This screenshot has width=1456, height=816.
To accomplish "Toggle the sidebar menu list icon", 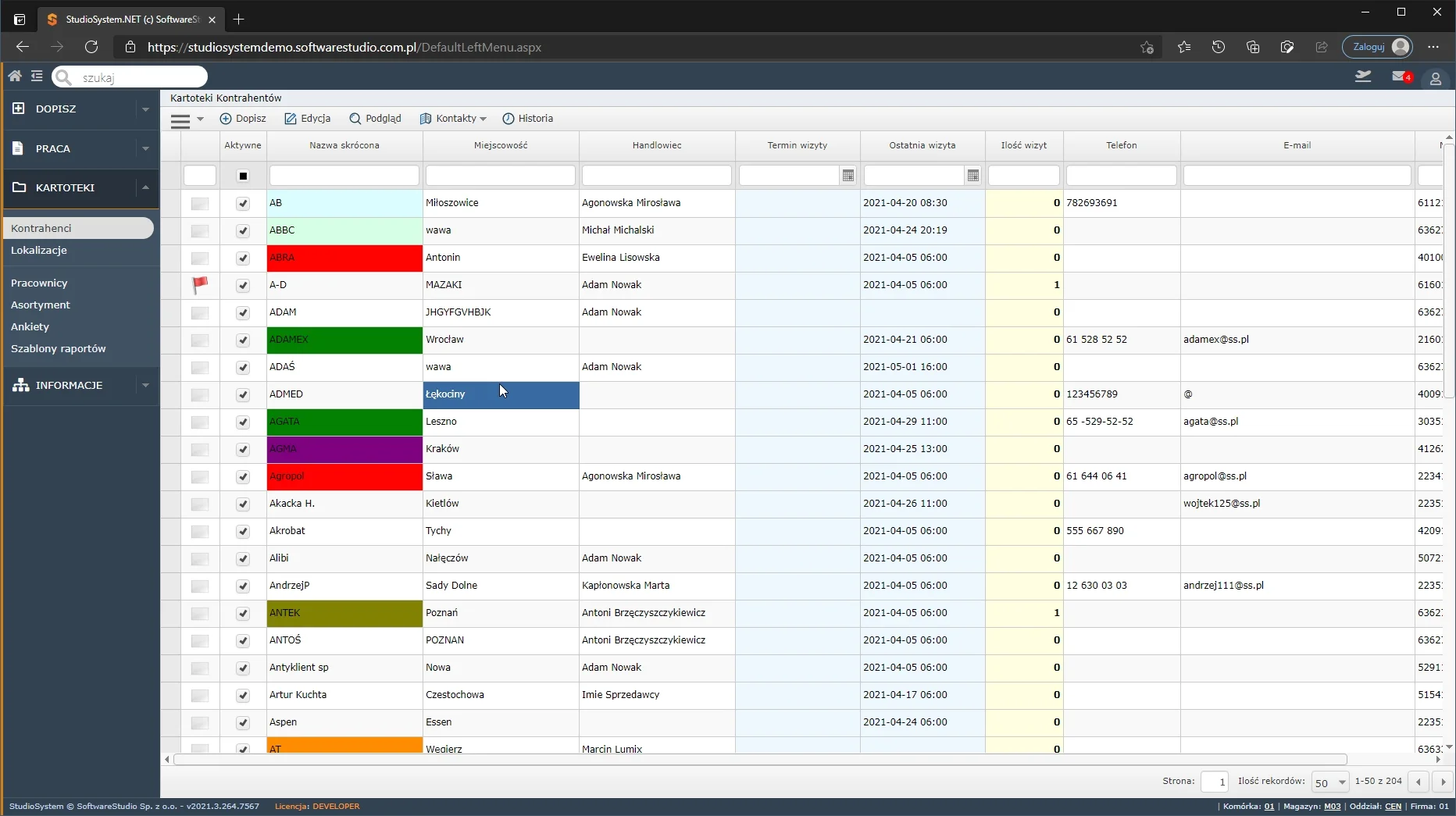I will [37, 77].
